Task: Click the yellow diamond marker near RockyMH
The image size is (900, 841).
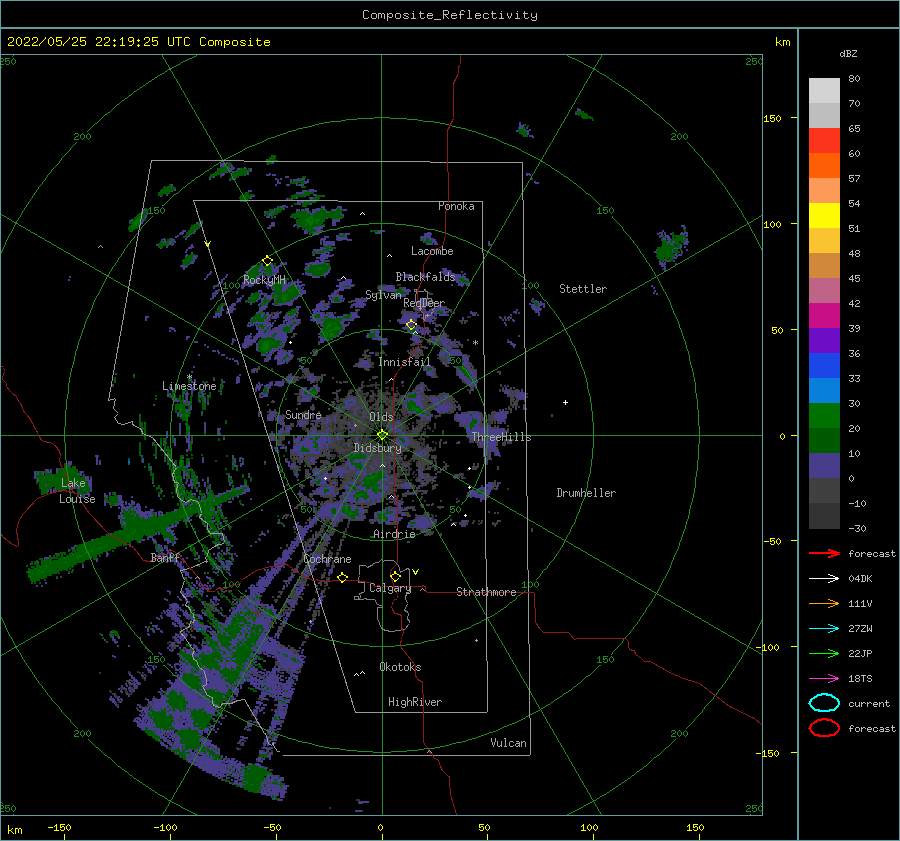Action: point(267,261)
